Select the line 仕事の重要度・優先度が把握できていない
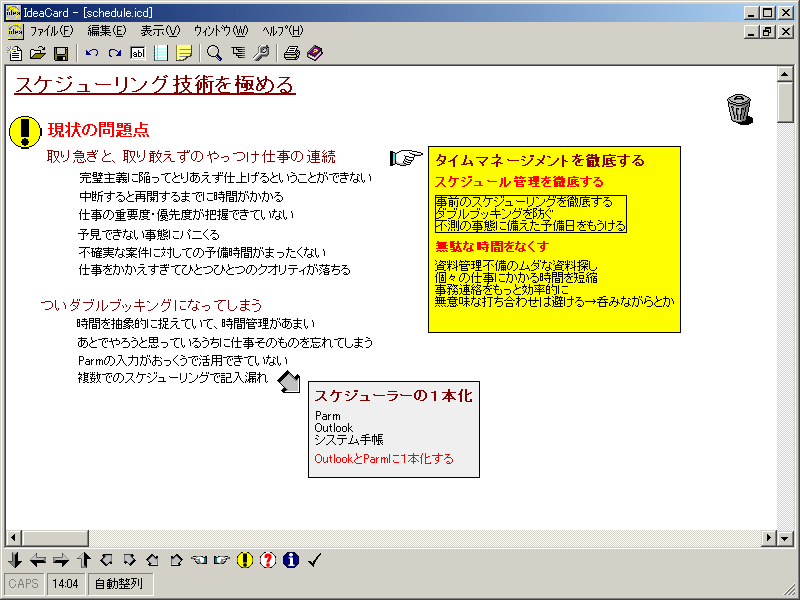This screenshot has height=600, width=800. tap(187, 215)
